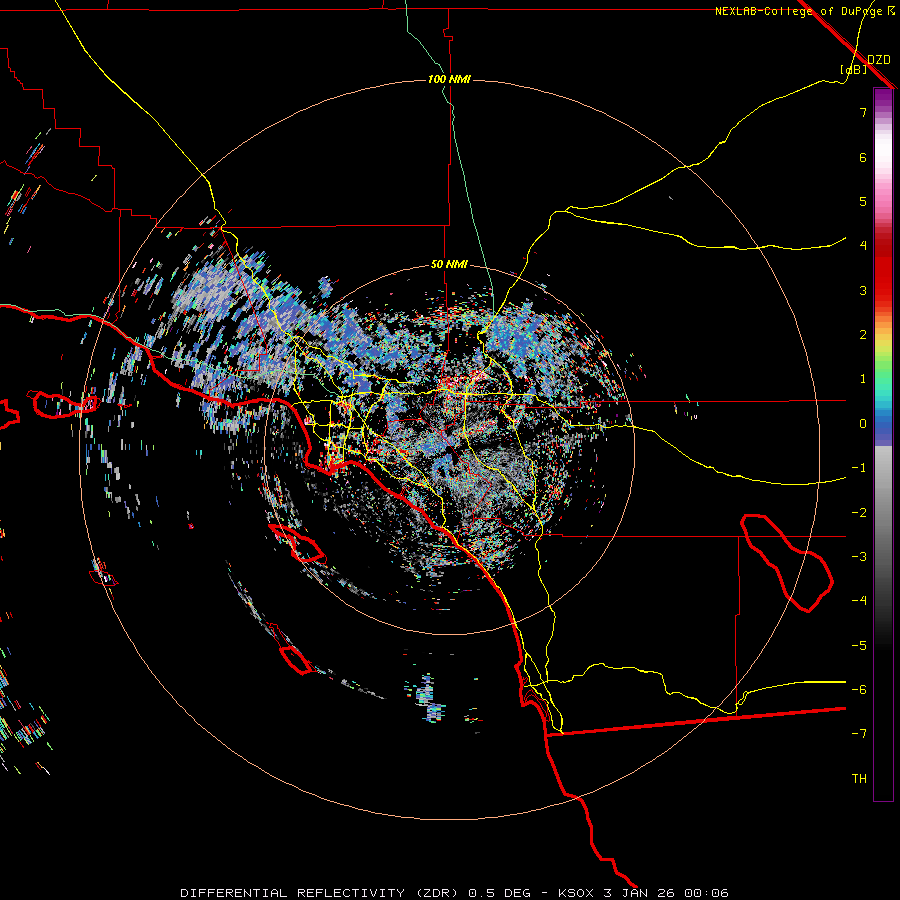Pick the white-pink color band near 6 dB

pyautogui.click(x=883, y=161)
